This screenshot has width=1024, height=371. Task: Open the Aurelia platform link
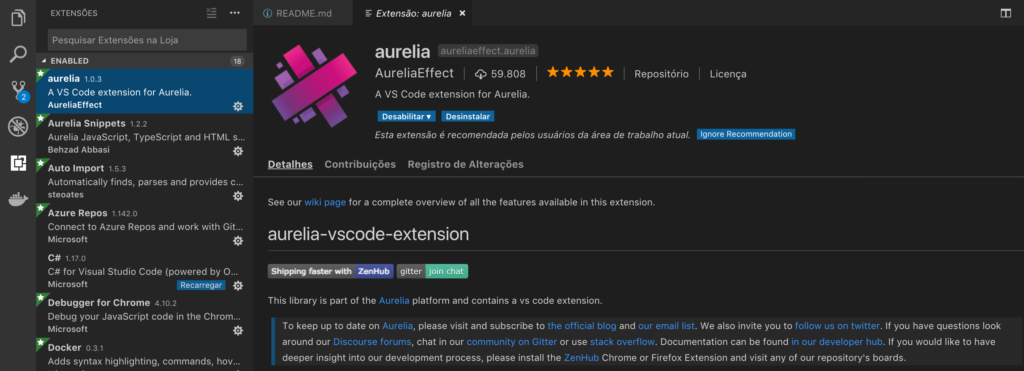[394, 301]
